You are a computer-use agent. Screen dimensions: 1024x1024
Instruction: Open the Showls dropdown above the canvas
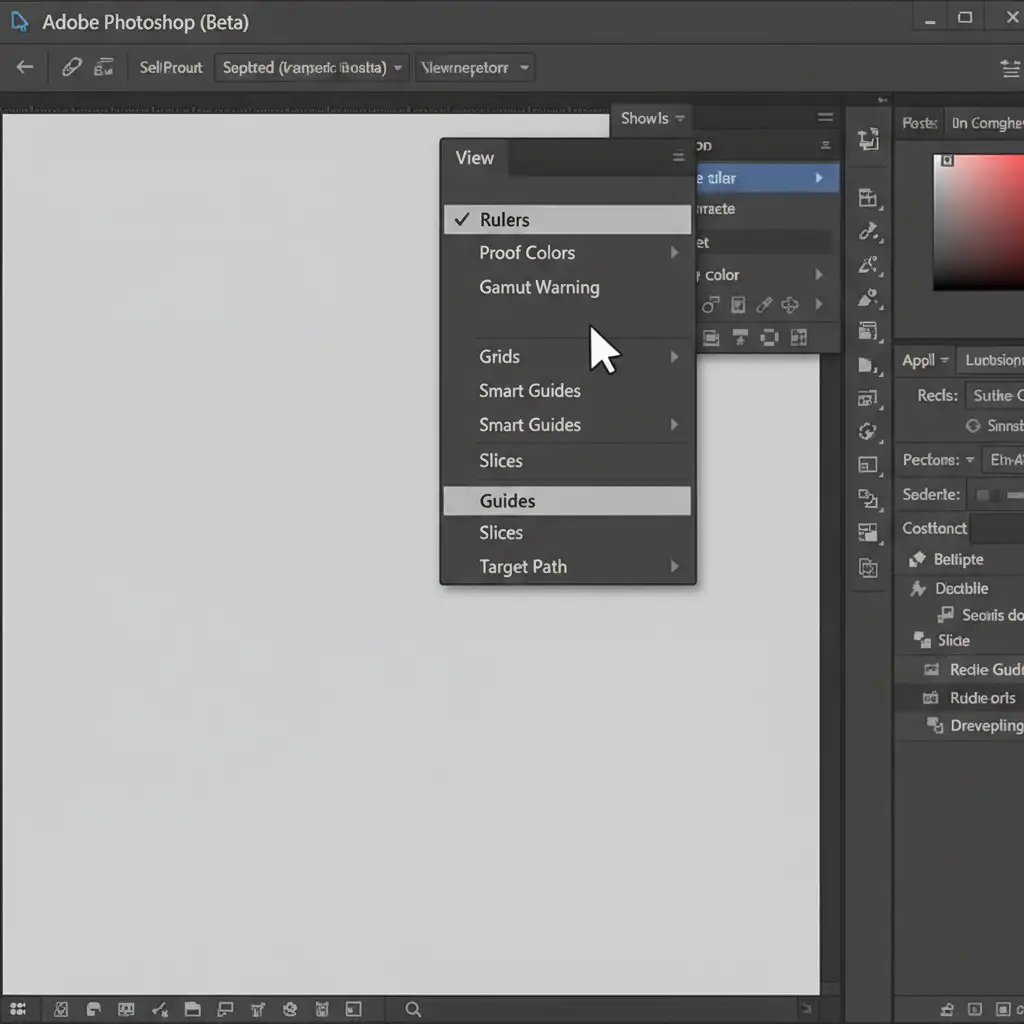652,118
